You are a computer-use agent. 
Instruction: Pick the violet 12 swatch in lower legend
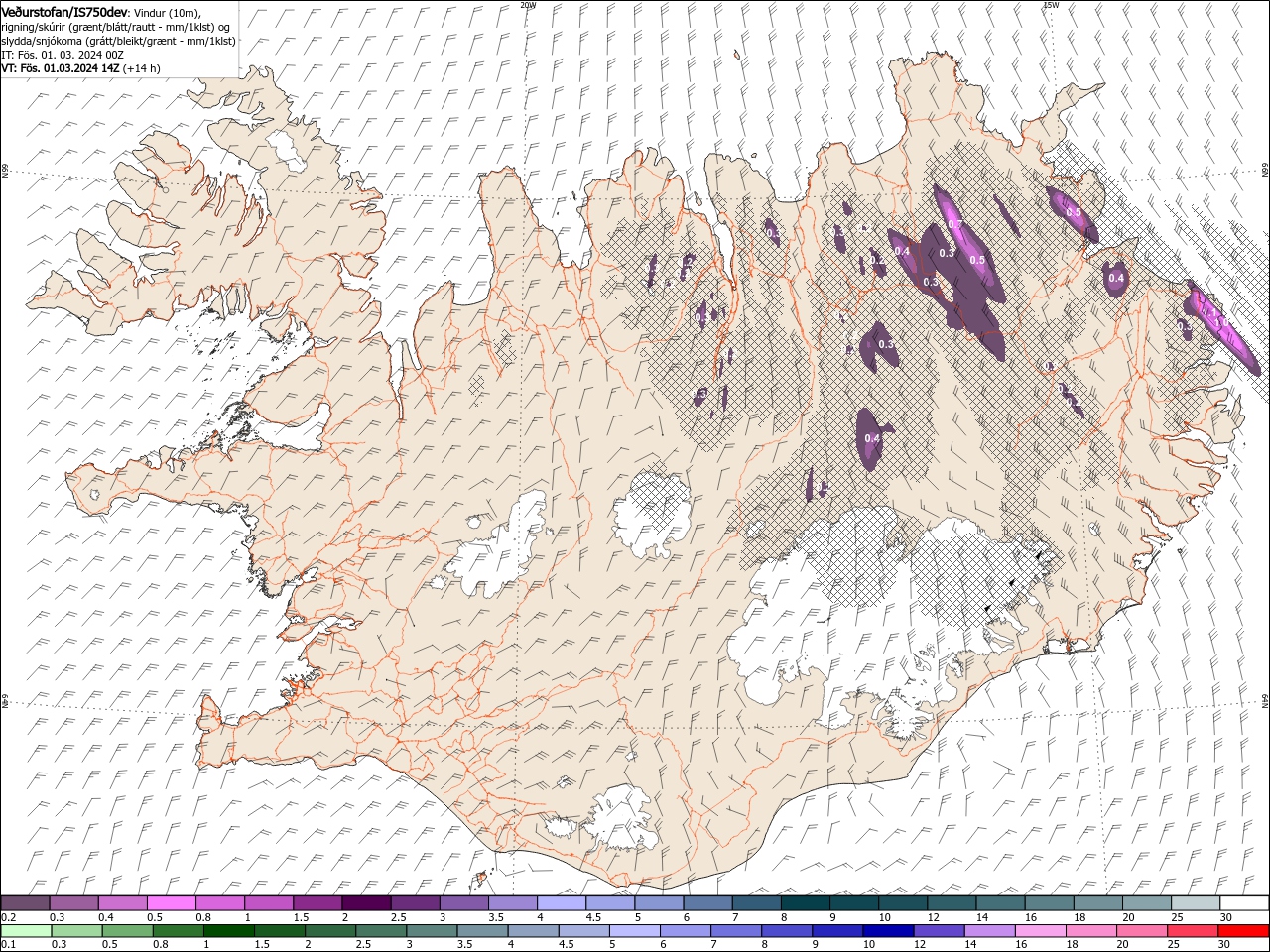[x=938, y=931]
